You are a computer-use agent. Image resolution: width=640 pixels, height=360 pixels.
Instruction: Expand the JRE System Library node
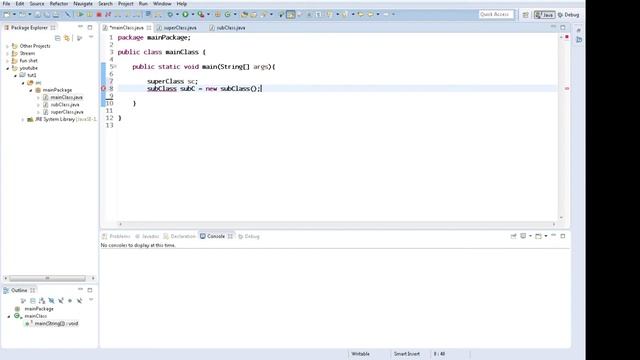[x=23, y=120]
